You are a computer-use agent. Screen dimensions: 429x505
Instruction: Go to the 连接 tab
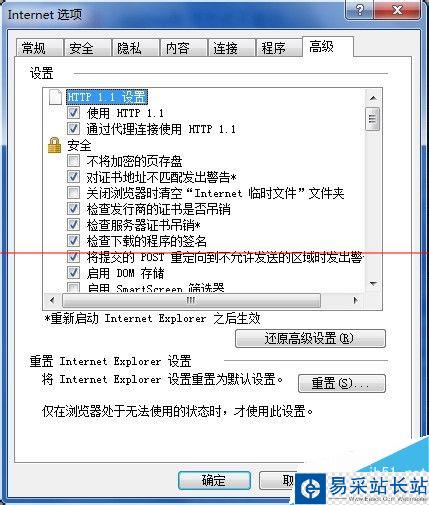231,48
